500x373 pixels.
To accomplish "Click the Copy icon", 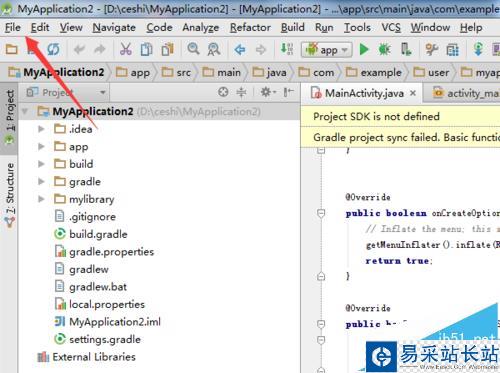I will (x=146, y=50).
